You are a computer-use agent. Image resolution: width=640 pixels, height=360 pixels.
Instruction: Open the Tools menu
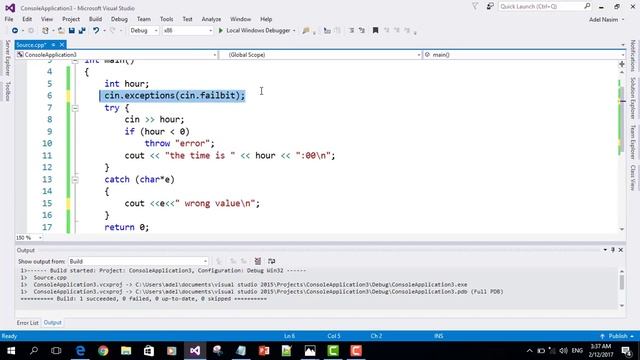[x=166, y=19]
